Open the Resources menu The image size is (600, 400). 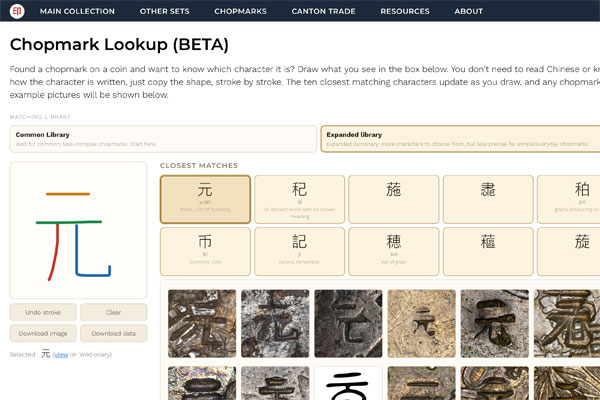405,11
